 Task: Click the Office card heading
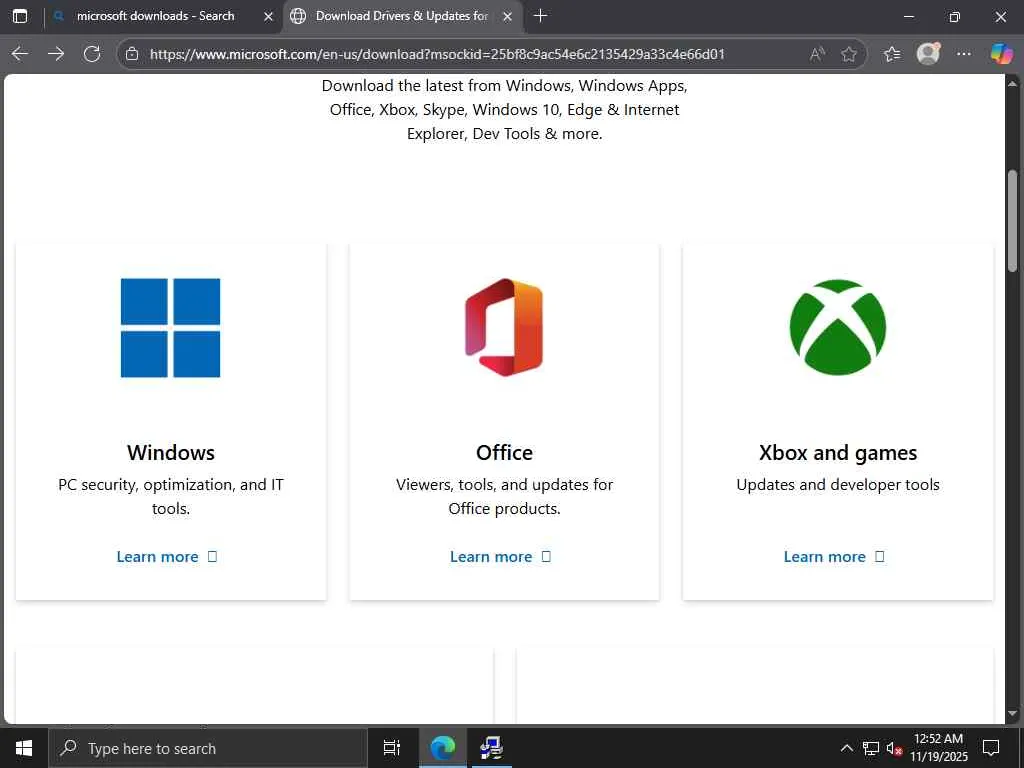(504, 453)
